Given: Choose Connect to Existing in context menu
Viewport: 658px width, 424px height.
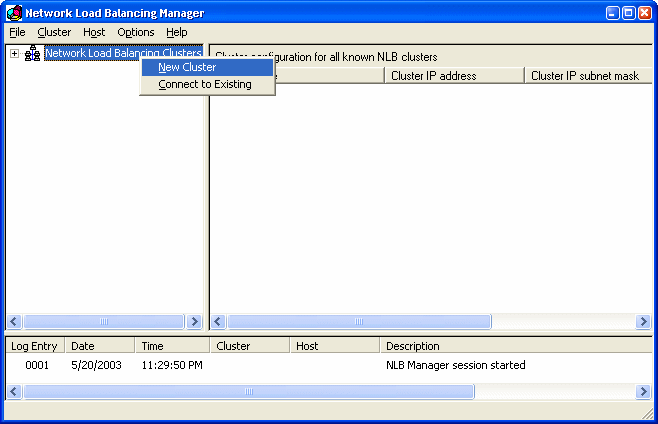Looking at the screenshot, I should coord(207,84).
